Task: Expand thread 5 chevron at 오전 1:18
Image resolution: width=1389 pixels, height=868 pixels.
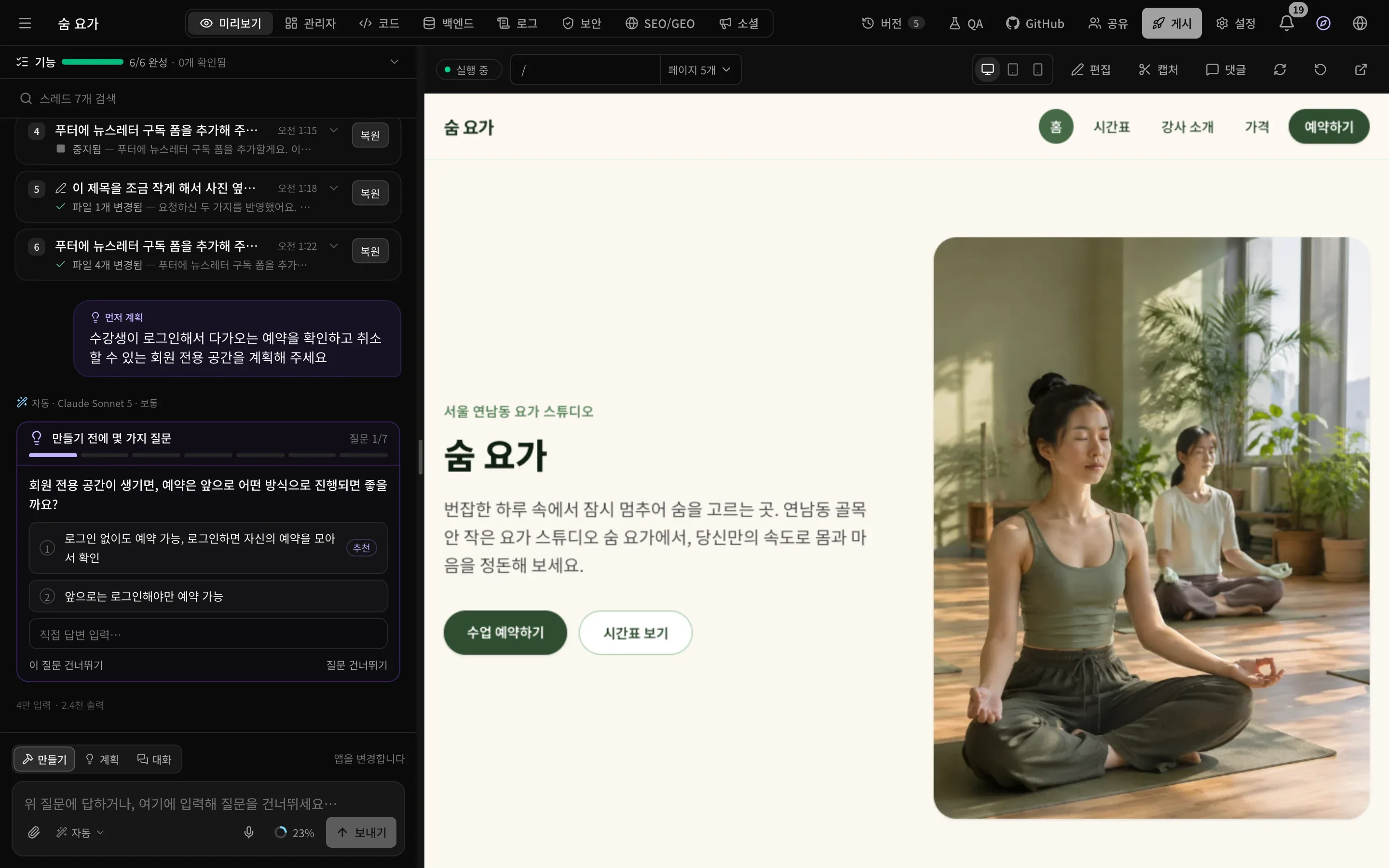Action: point(333,188)
